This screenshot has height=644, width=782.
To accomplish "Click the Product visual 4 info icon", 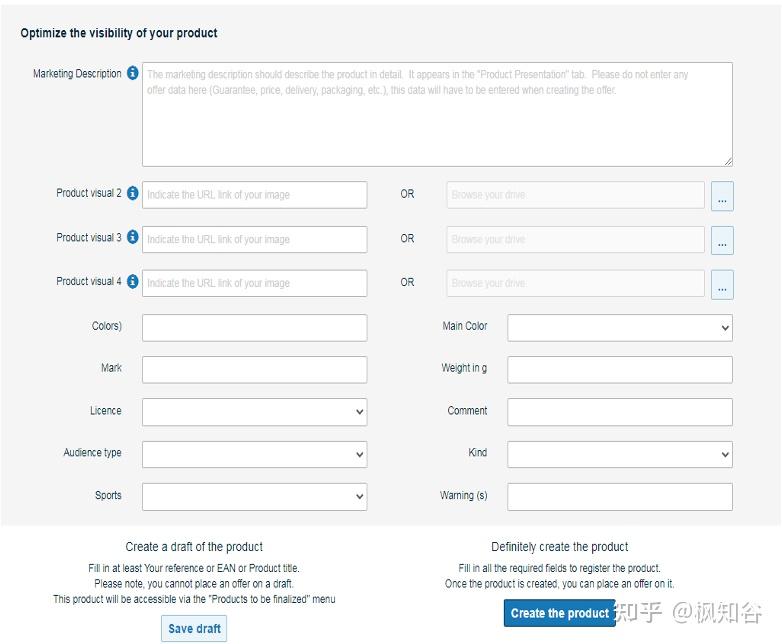I will click(133, 282).
